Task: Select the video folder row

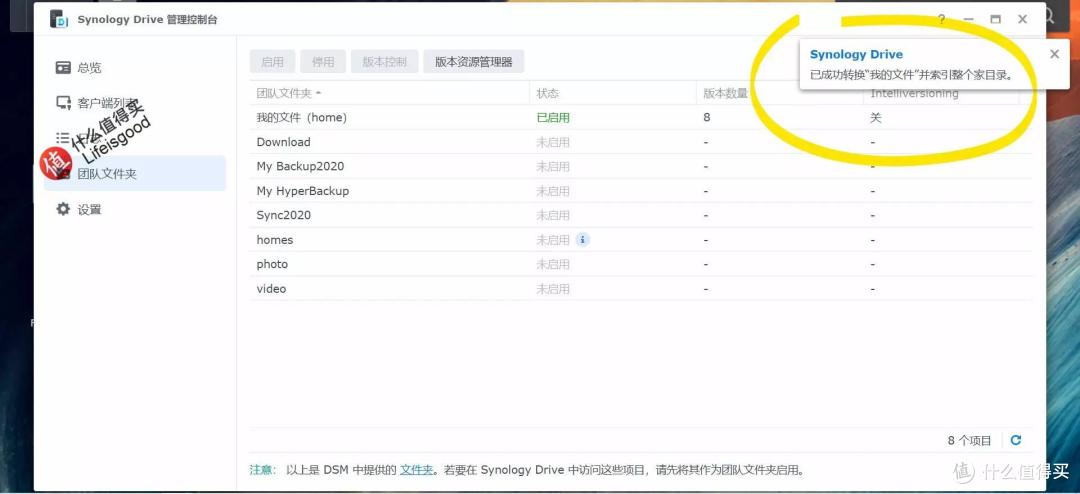Action: [x=641, y=289]
